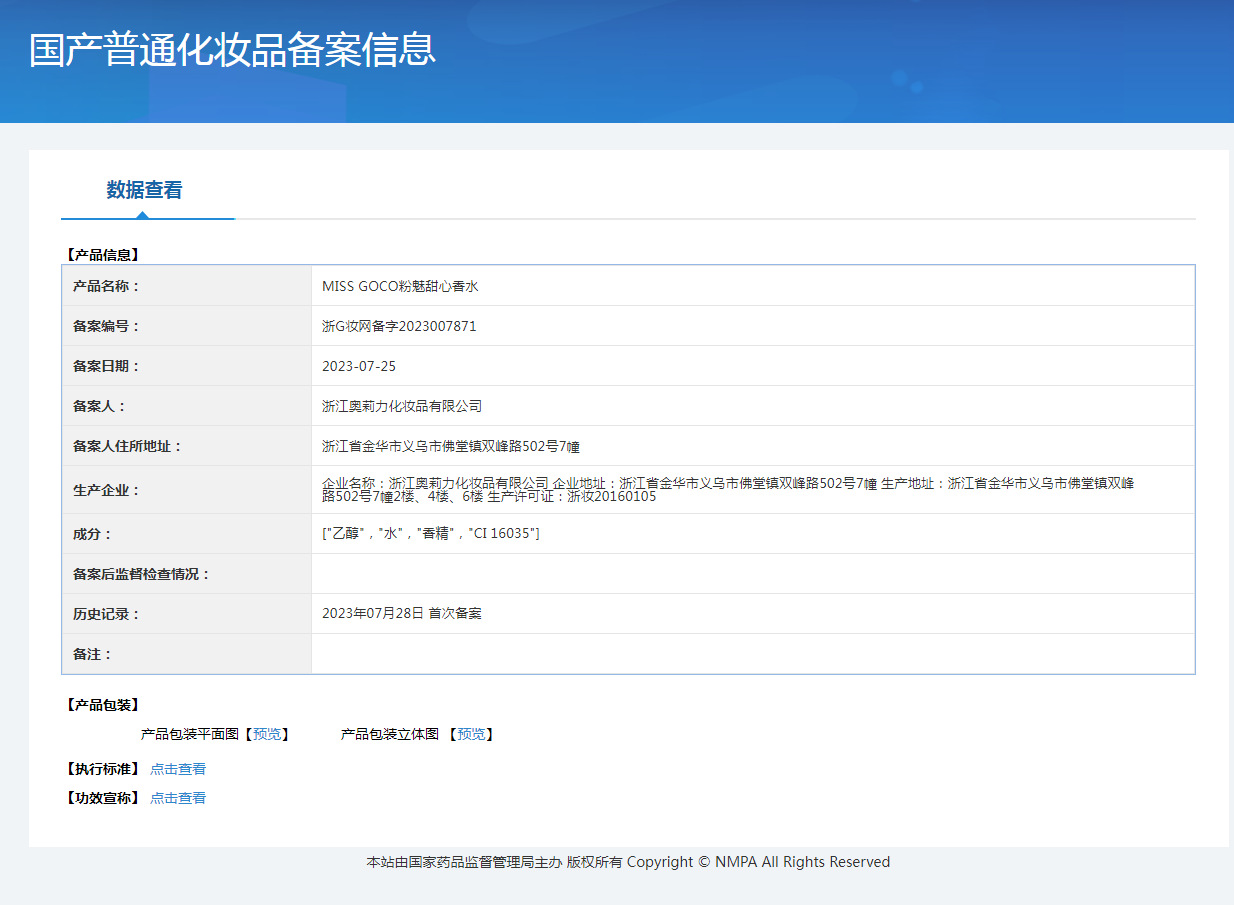Click the 成分 row label

tap(93, 534)
